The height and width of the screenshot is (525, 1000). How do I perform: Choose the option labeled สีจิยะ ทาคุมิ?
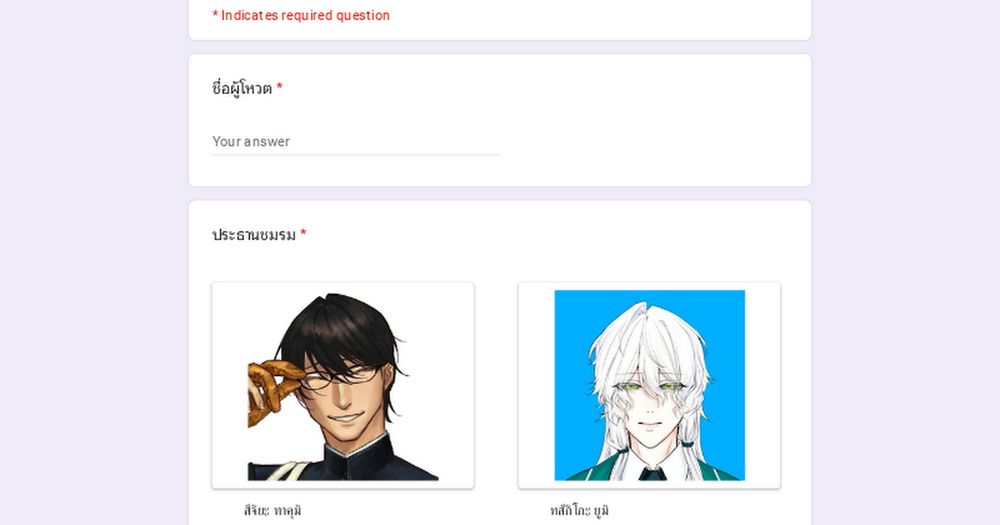click(272, 510)
